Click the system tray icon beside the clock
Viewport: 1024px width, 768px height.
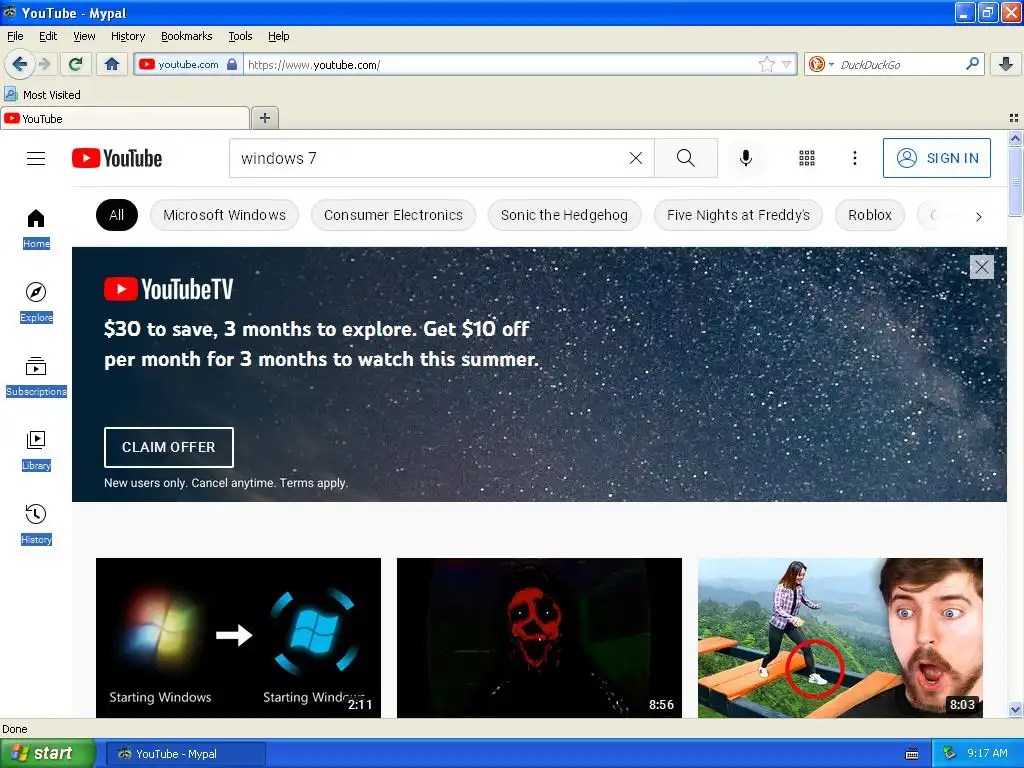click(950, 754)
